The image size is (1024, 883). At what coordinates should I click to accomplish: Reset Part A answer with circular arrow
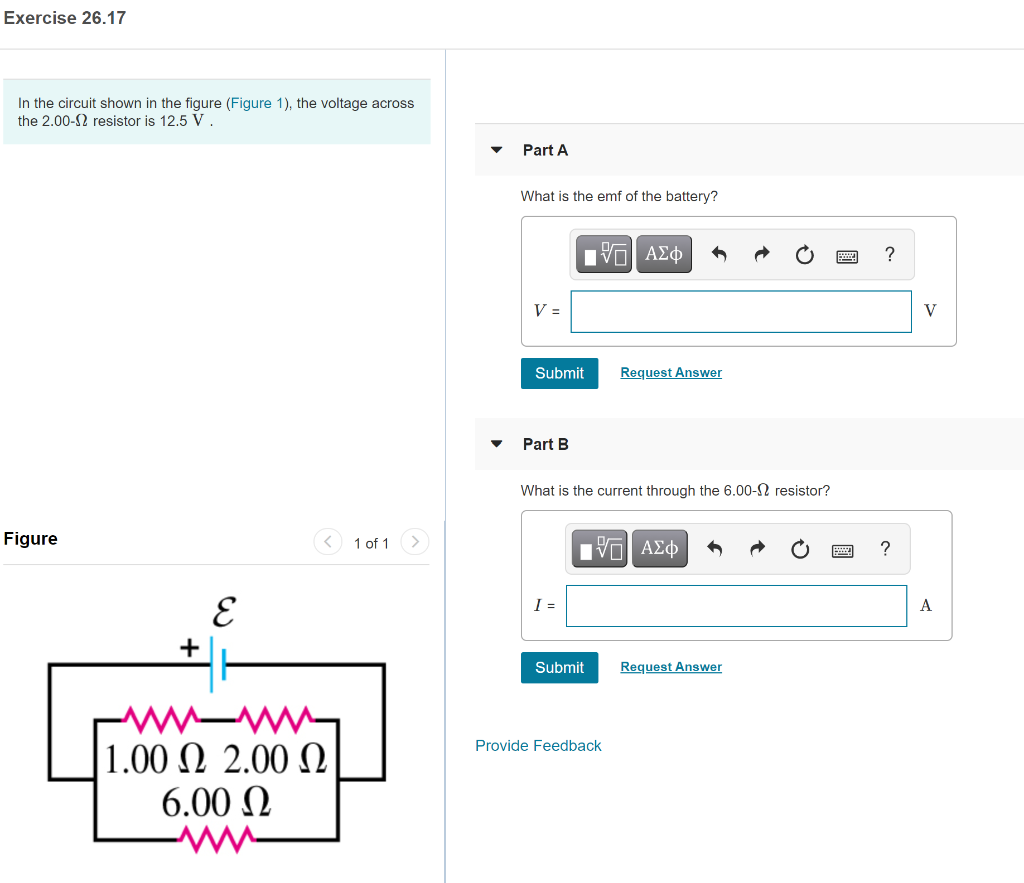click(805, 254)
